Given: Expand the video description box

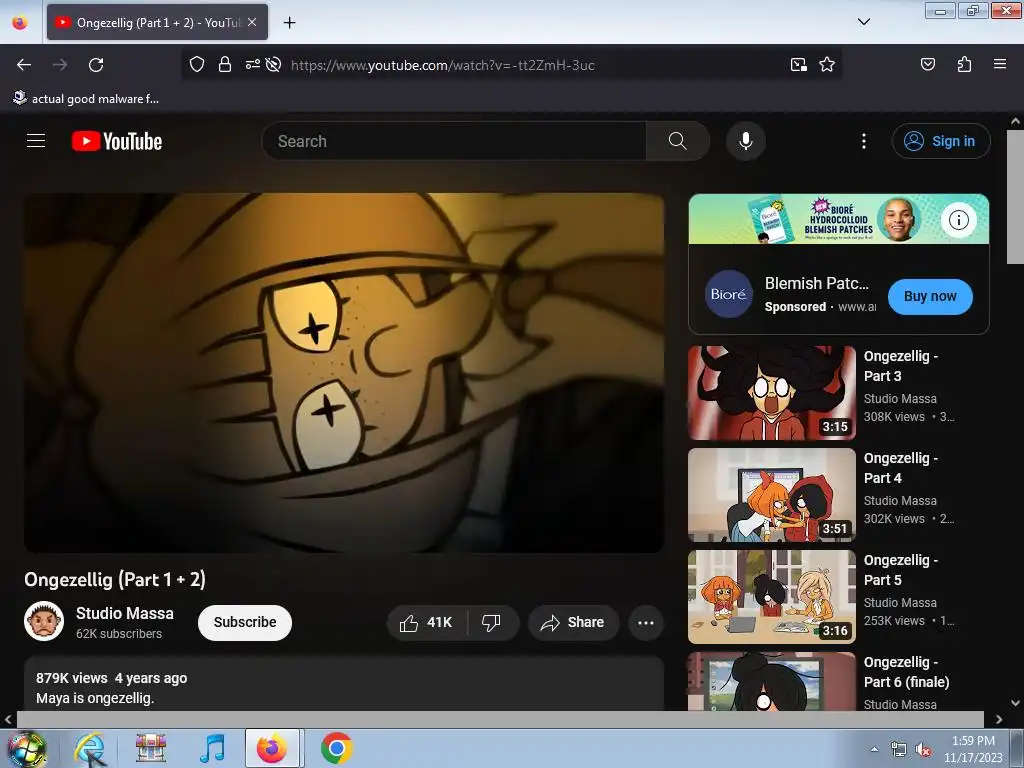Looking at the screenshot, I should point(344,684).
